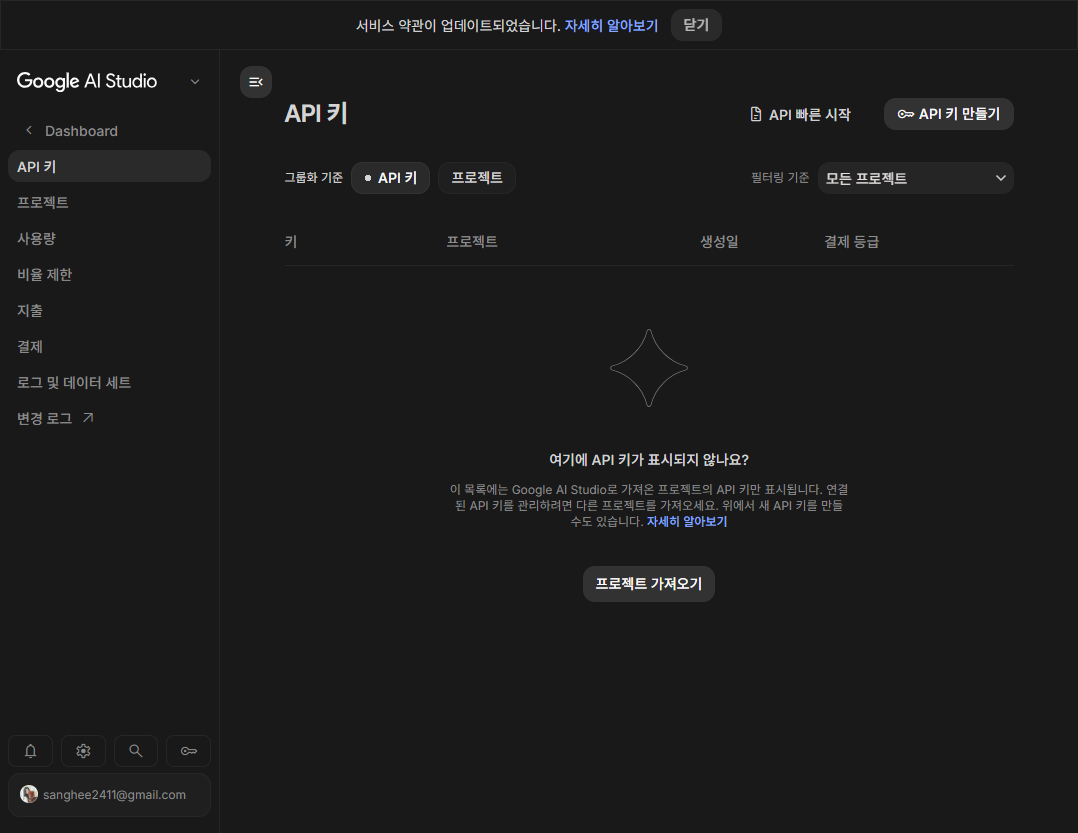Click Google AI Studio logo
The width and height of the screenshot is (1078, 833).
click(x=87, y=81)
